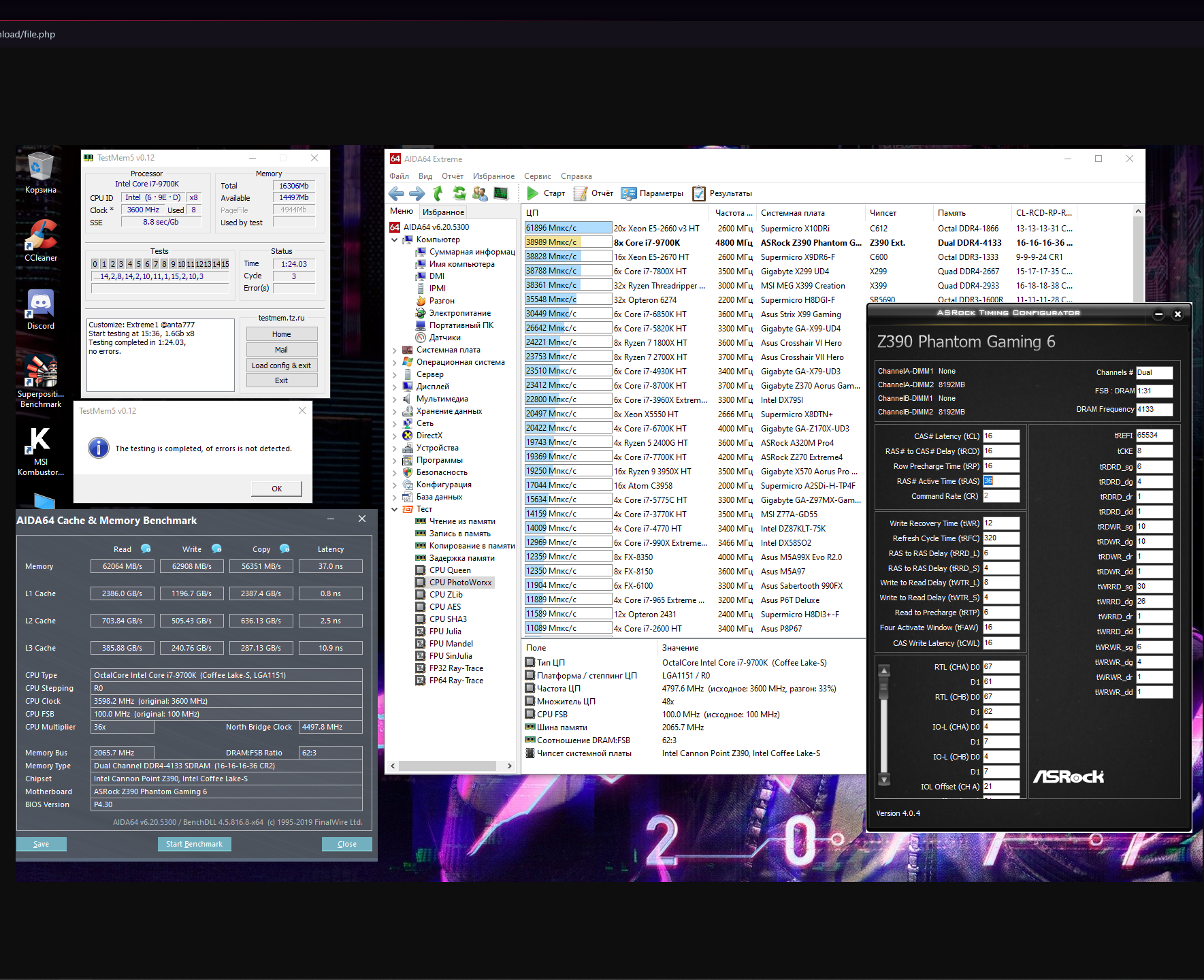Select Суммарная информация tree item
Viewport: 1204px width, 980px height.
(x=466, y=252)
